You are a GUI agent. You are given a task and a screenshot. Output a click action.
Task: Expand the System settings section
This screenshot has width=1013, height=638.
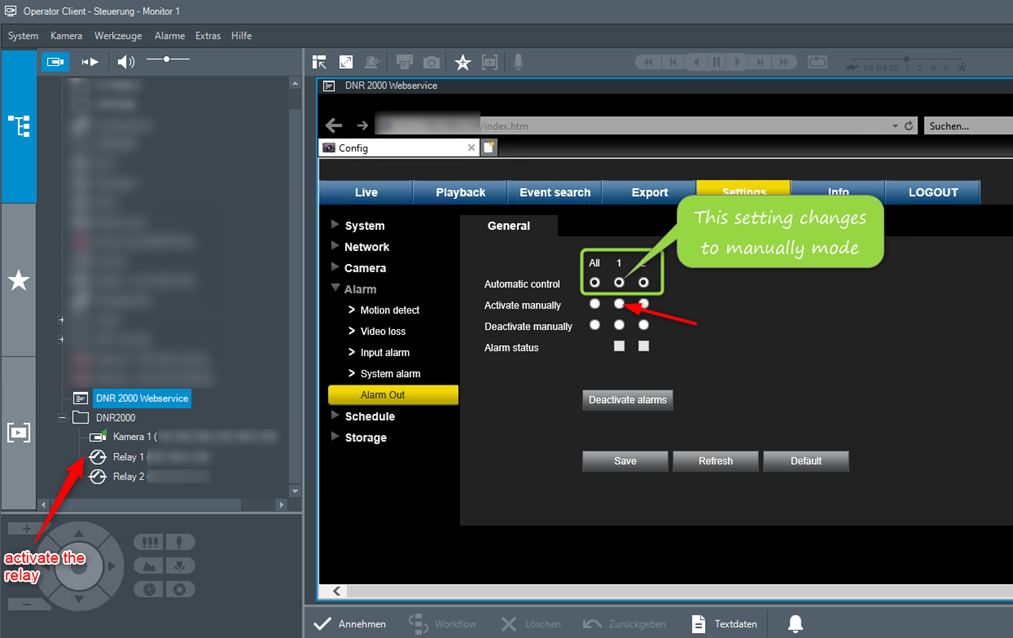pyautogui.click(x=336, y=225)
